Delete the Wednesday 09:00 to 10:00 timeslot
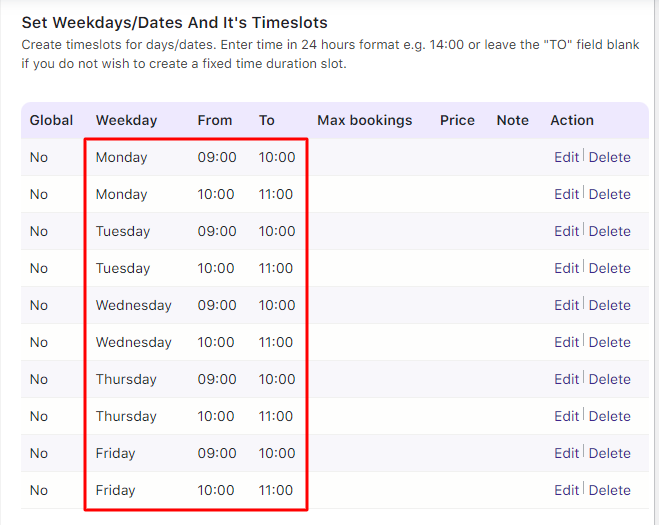This screenshot has height=525, width=659. 609,305
